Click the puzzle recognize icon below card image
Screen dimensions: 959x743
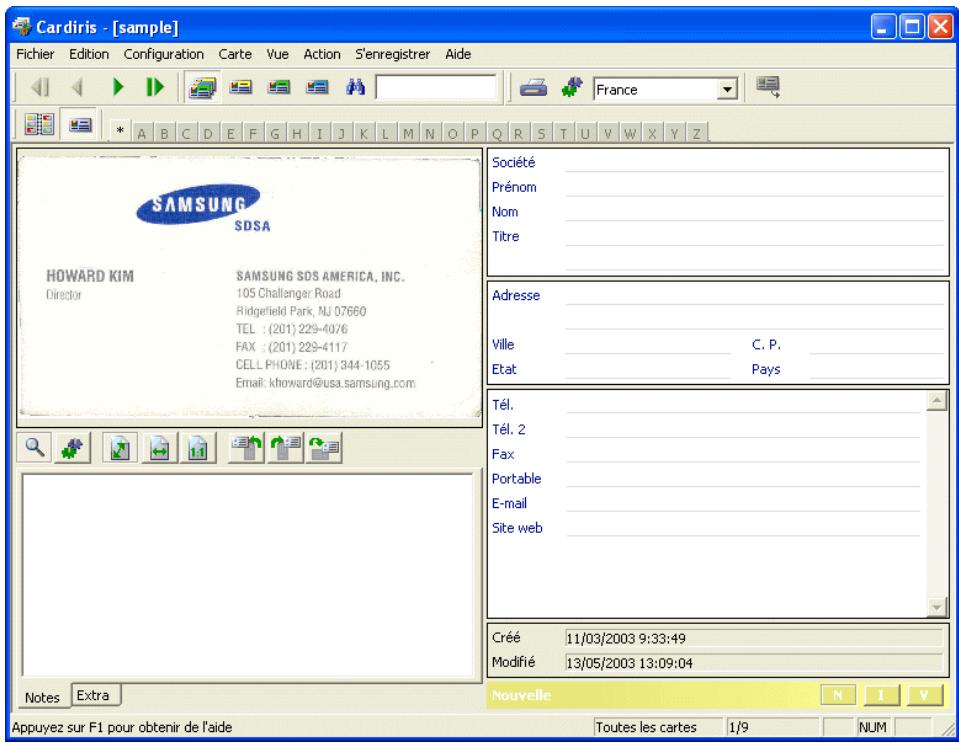pyautogui.click(x=73, y=448)
